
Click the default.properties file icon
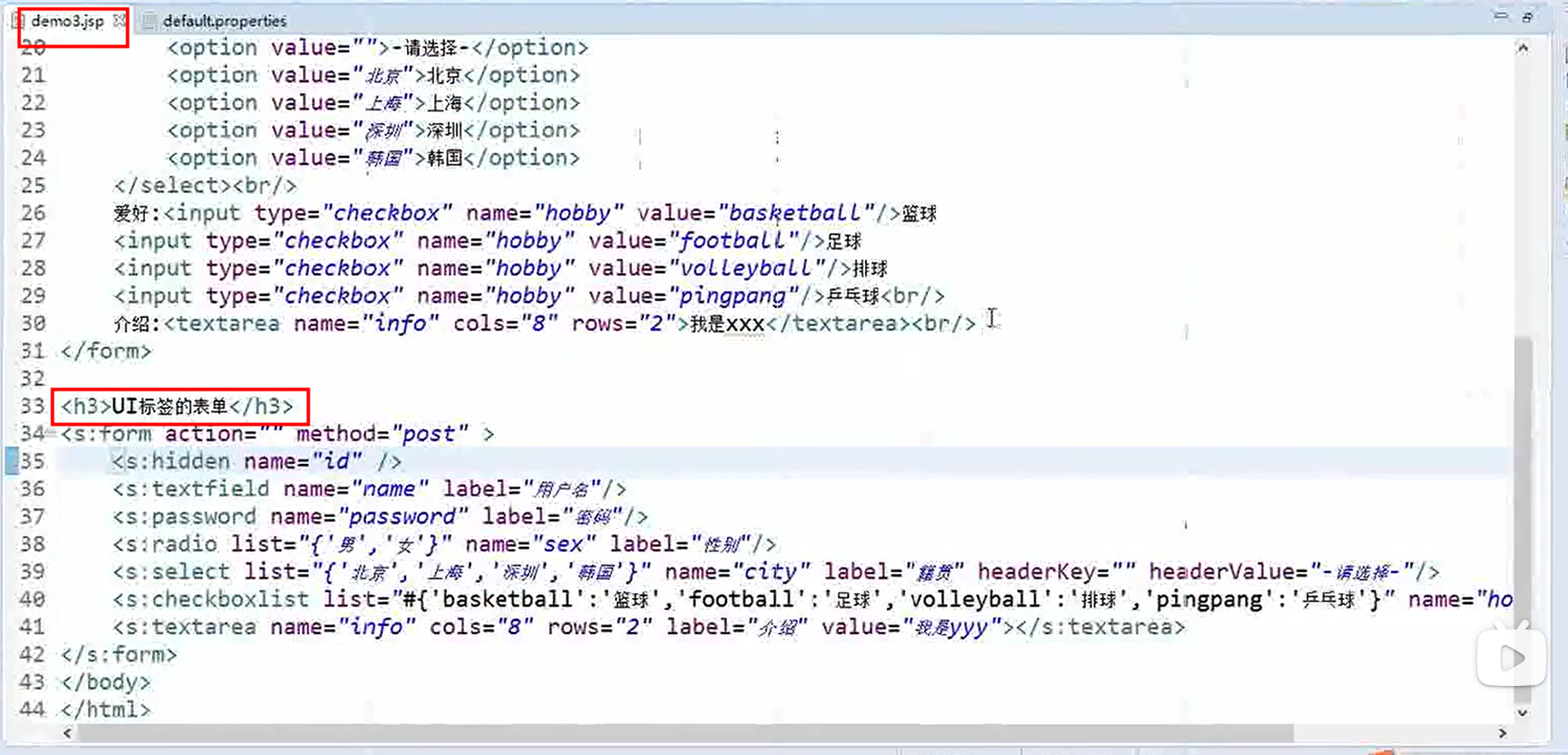[x=149, y=21]
